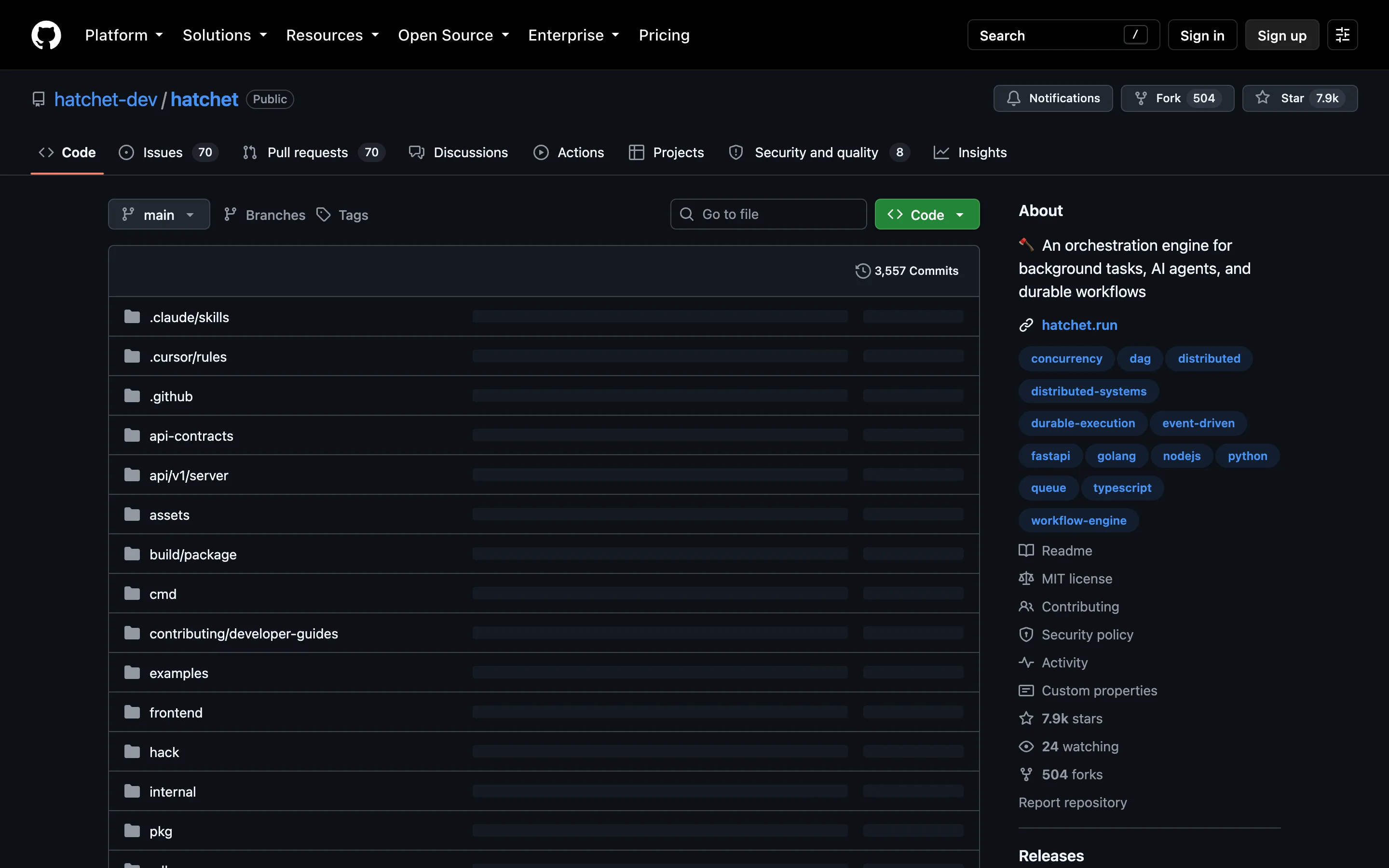Open the concurrency topic tag
This screenshot has height=868, width=1389.
(1066, 358)
